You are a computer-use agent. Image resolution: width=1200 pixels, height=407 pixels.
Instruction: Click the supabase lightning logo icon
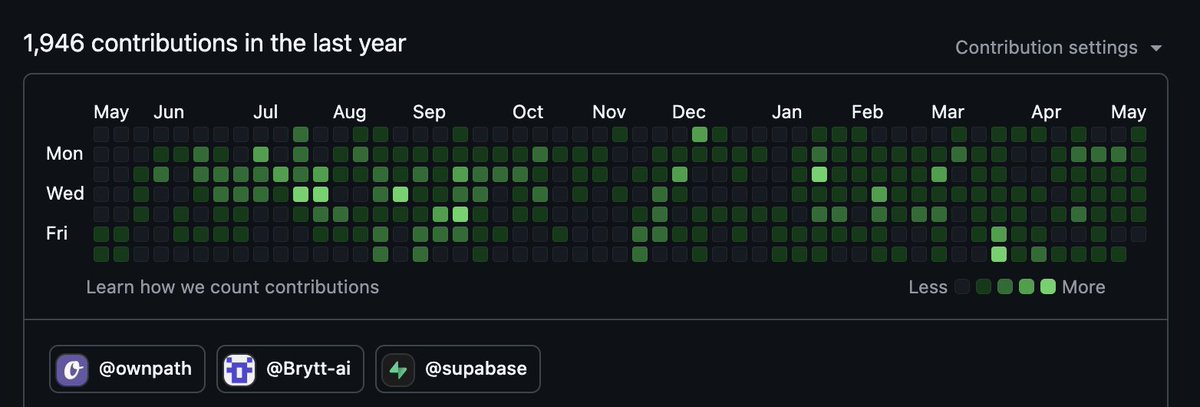click(400, 370)
